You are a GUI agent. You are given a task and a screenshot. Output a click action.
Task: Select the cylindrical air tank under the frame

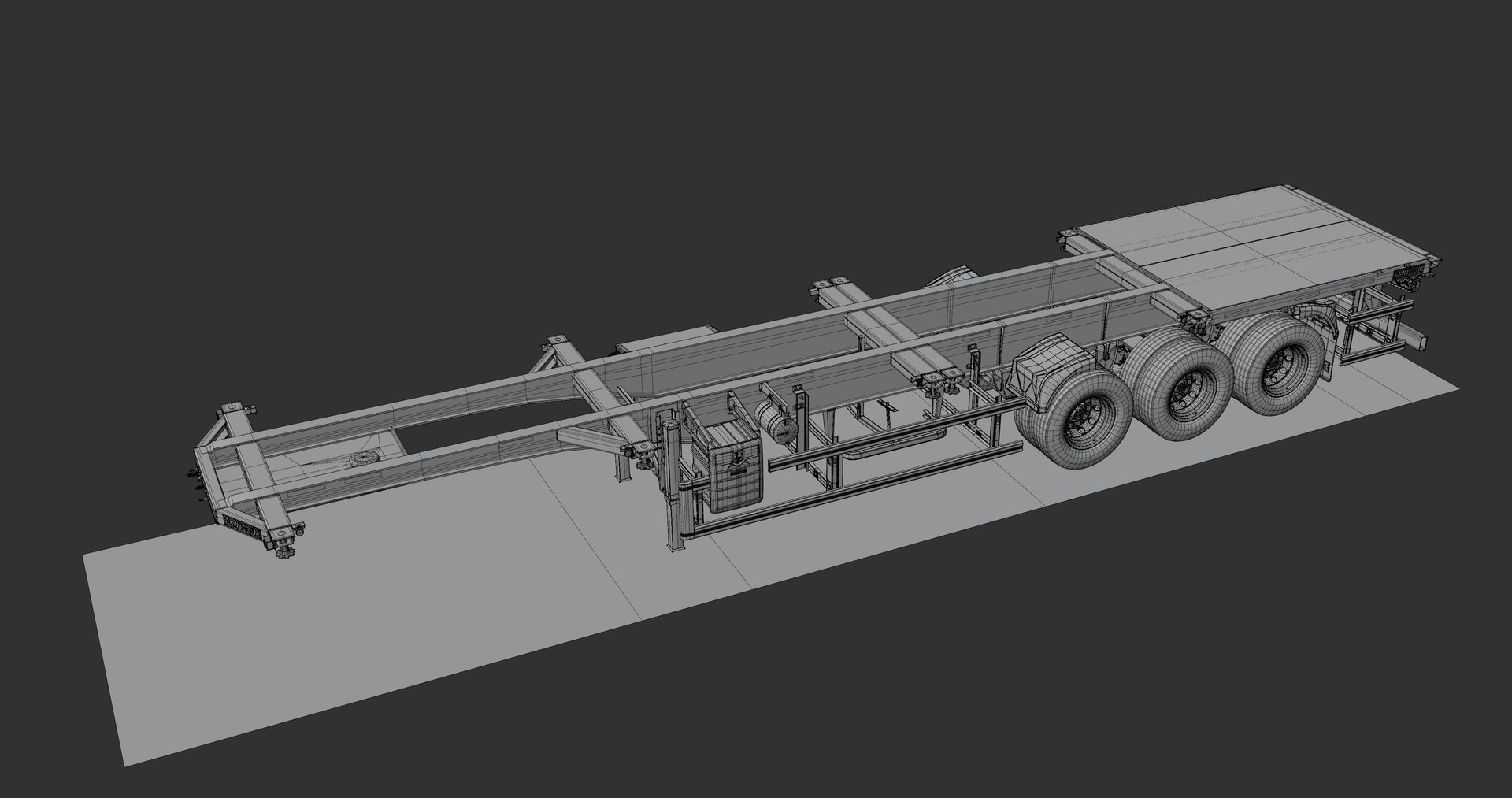pyautogui.click(x=776, y=422)
